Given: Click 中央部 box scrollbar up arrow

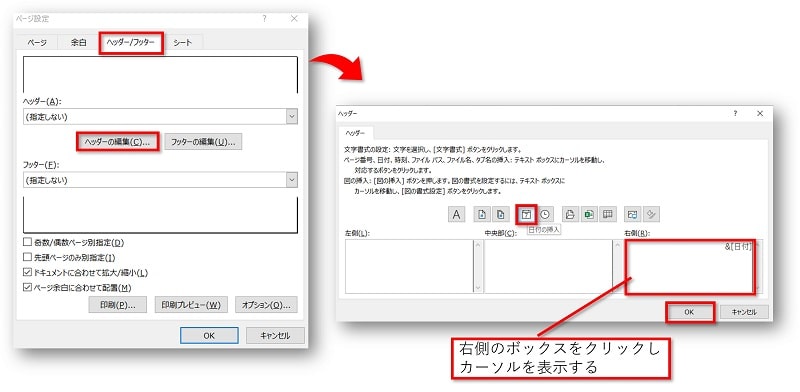Looking at the screenshot, I should (x=617, y=244).
